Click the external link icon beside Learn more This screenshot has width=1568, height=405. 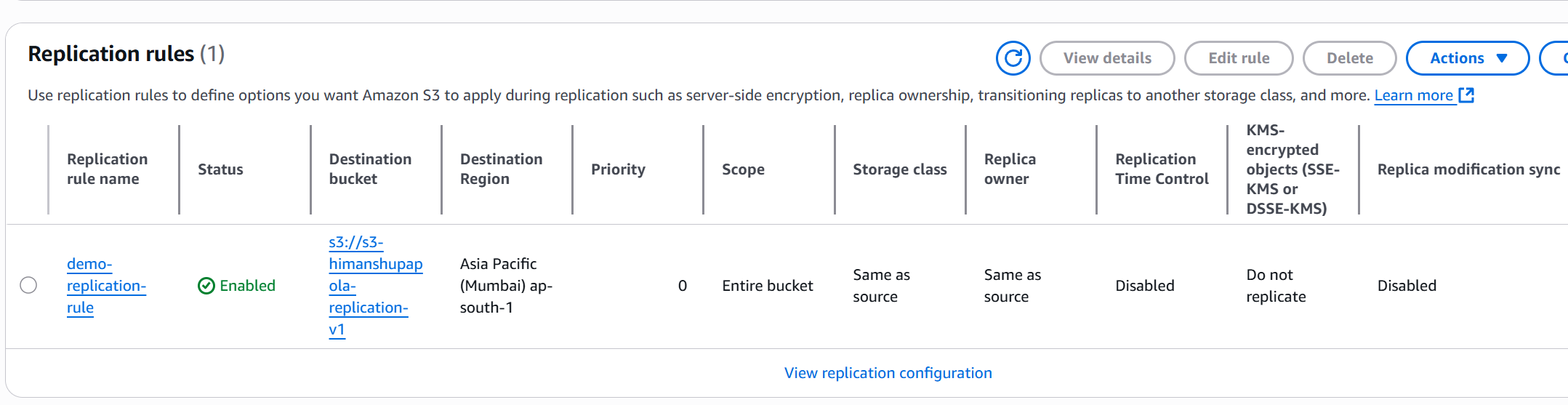[x=1466, y=95]
